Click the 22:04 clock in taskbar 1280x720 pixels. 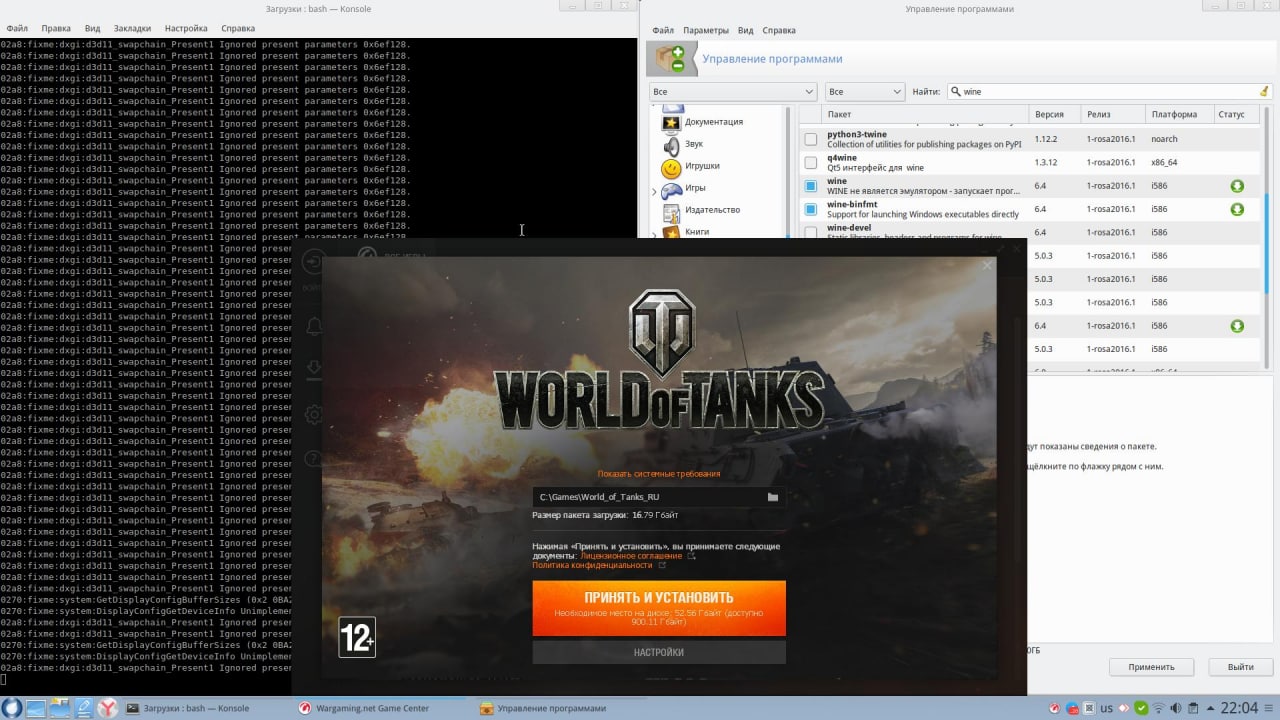pyautogui.click(x=1239, y=708)
